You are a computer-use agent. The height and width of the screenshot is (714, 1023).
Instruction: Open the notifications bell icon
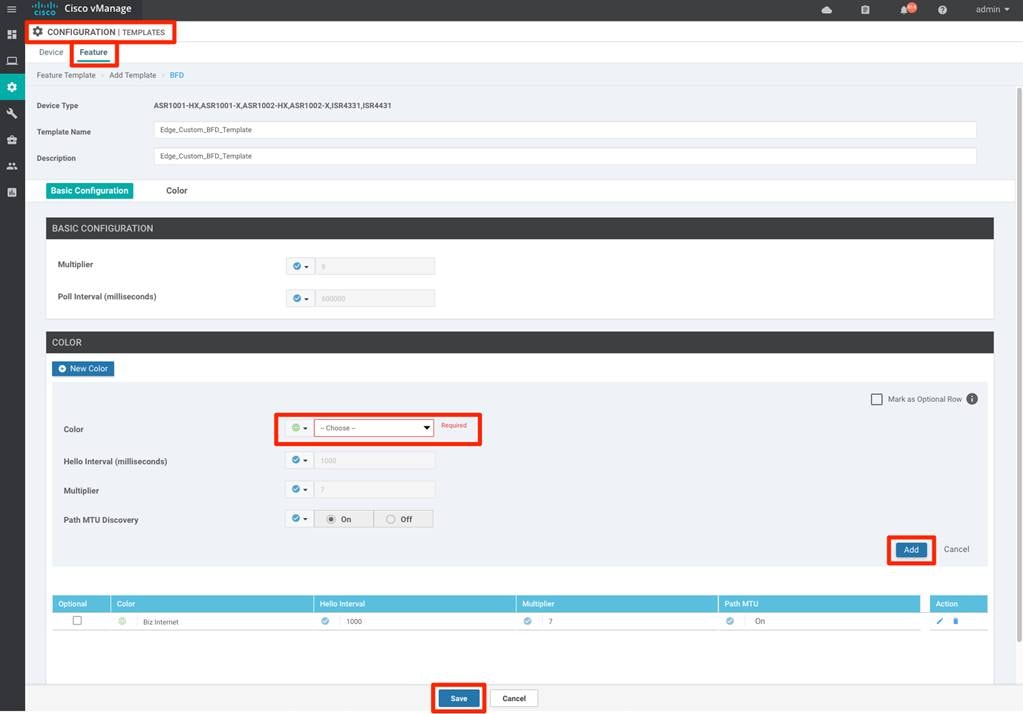[904, 10]
